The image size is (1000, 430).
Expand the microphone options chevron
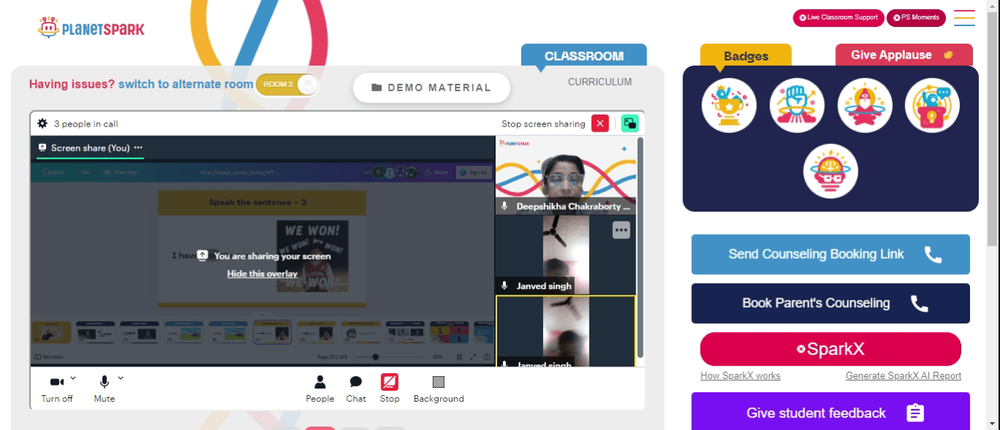(x=121, y=378)
